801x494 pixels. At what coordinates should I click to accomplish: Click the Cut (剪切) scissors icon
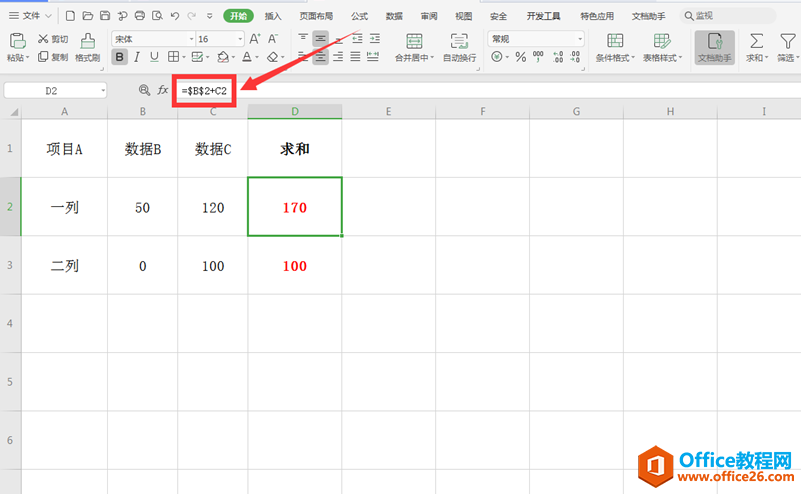[45, 39]
